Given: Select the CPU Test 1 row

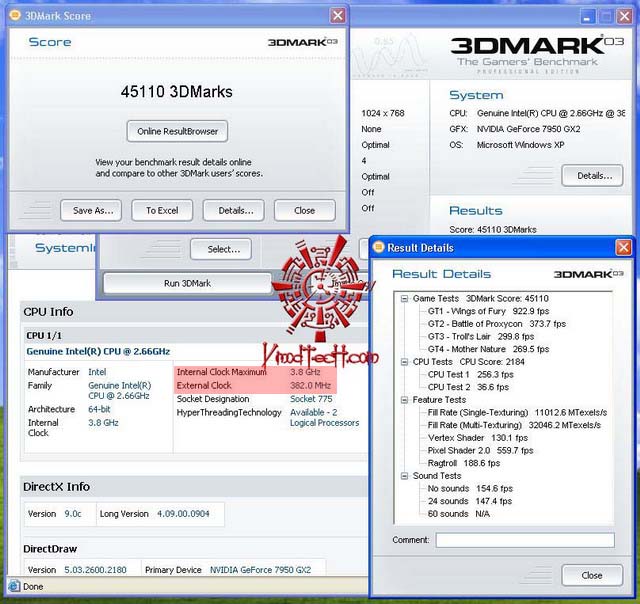Looking at the screenshot, I should (x=471, y=375).
